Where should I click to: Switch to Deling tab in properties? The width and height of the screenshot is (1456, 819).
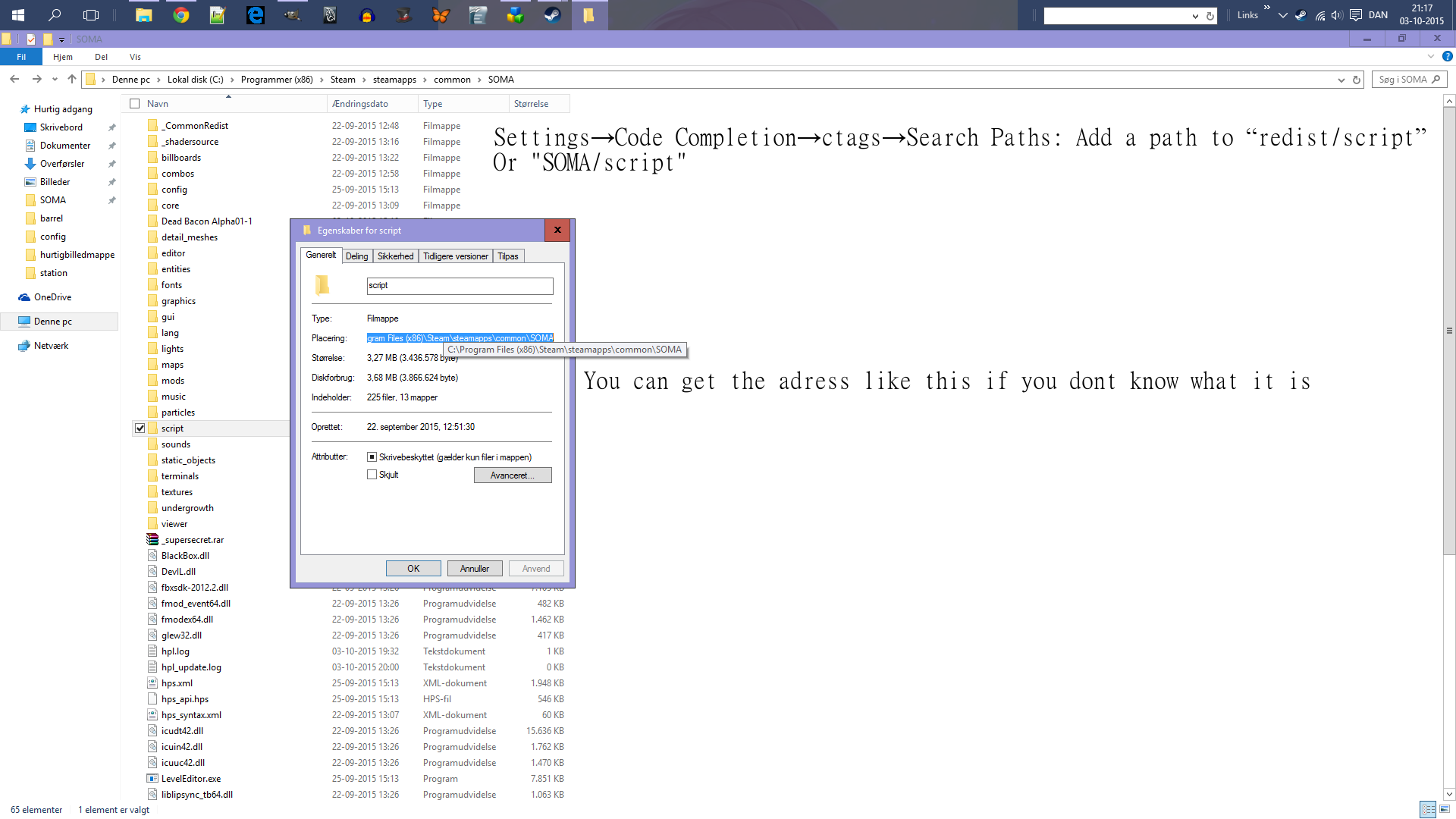coord(356,256)
